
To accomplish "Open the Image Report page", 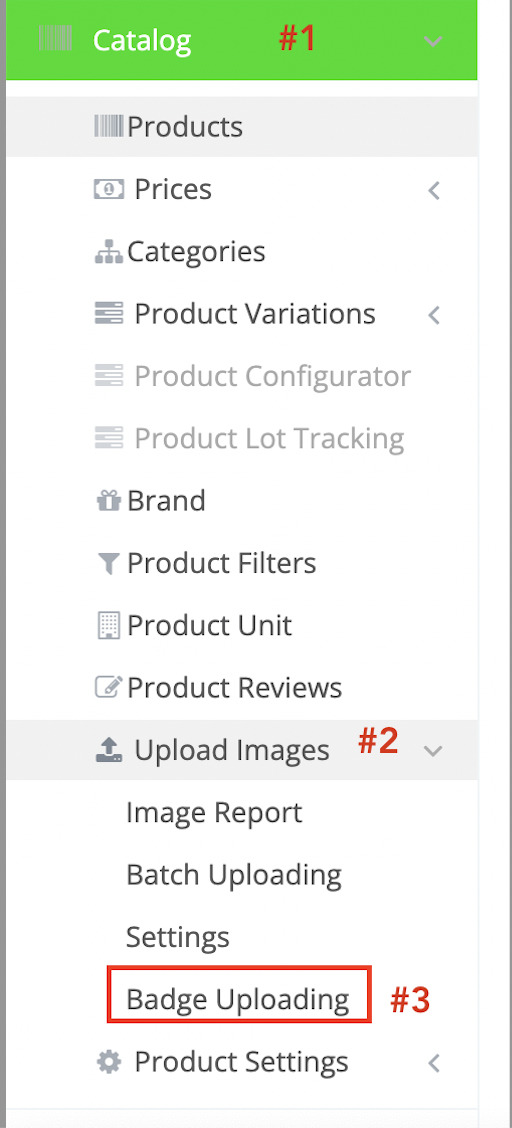I will click(x=214, y=814).
